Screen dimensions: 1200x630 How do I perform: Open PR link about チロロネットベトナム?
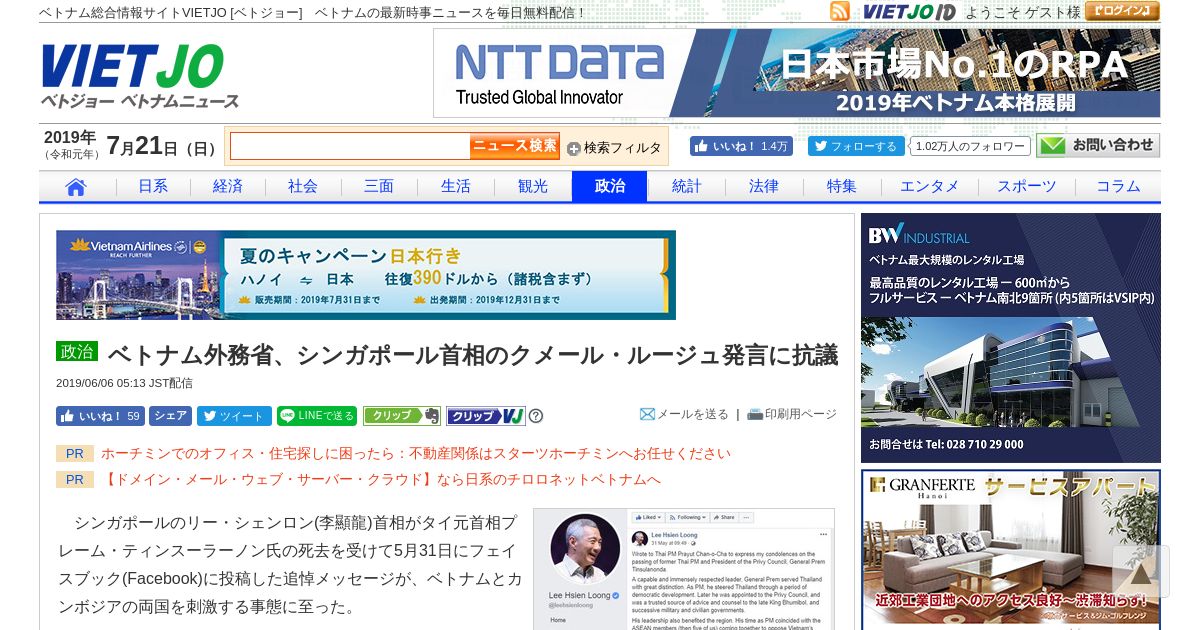click(381, 479)
